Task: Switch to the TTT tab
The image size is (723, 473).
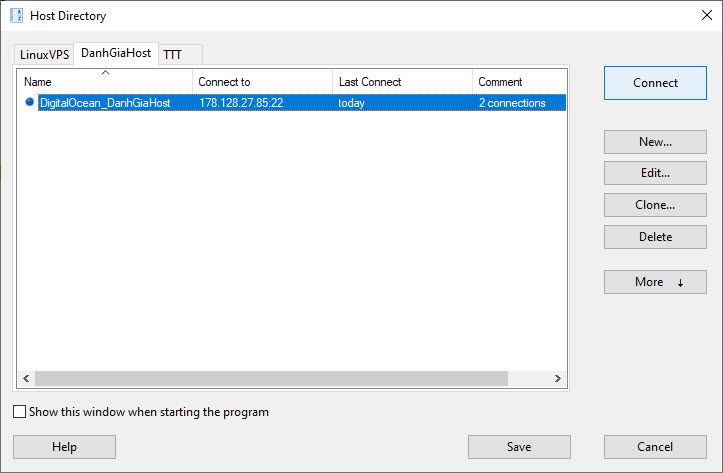Action: [x=173, y=55]
